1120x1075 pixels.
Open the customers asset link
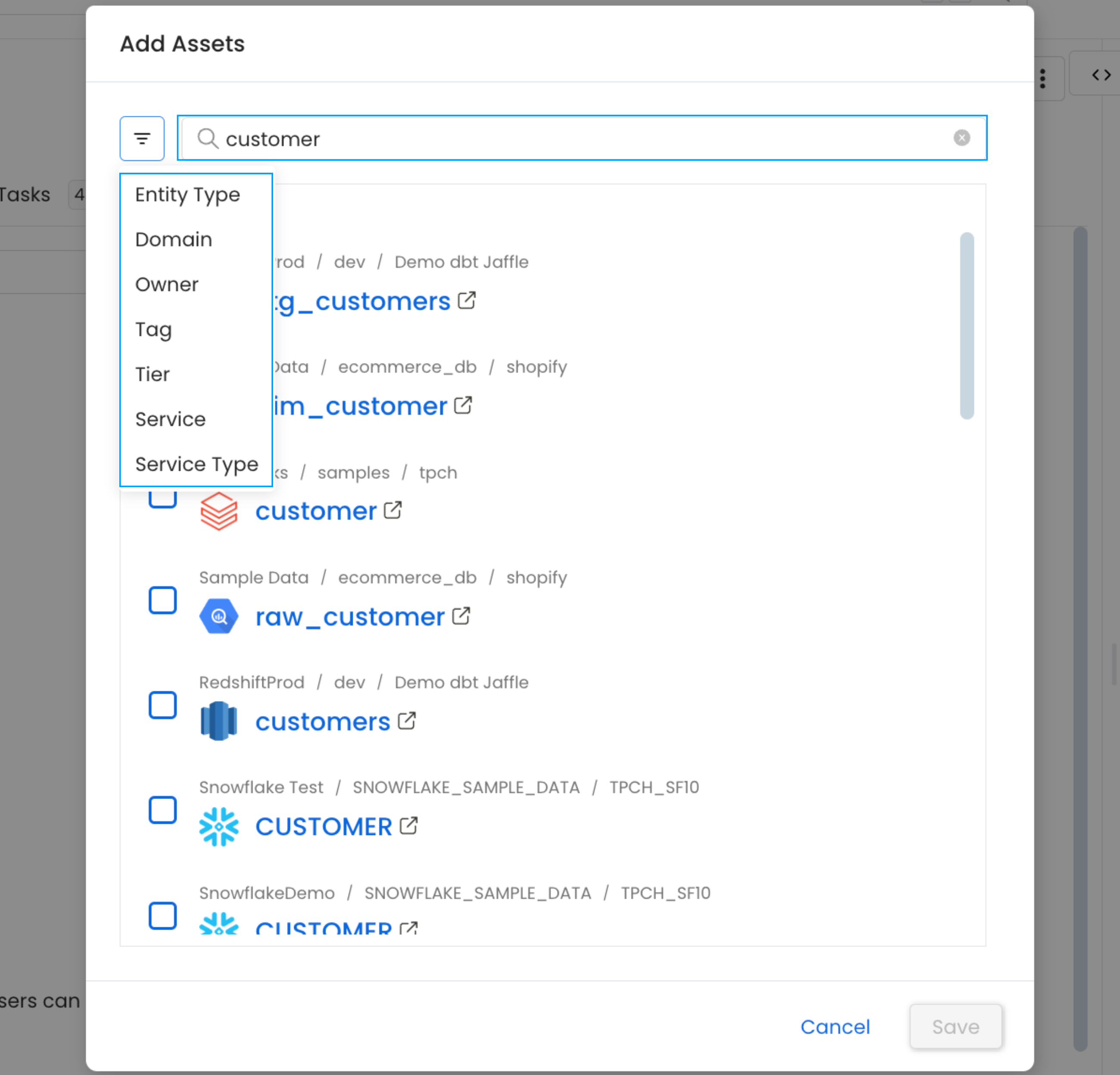(x=323, y=721)
